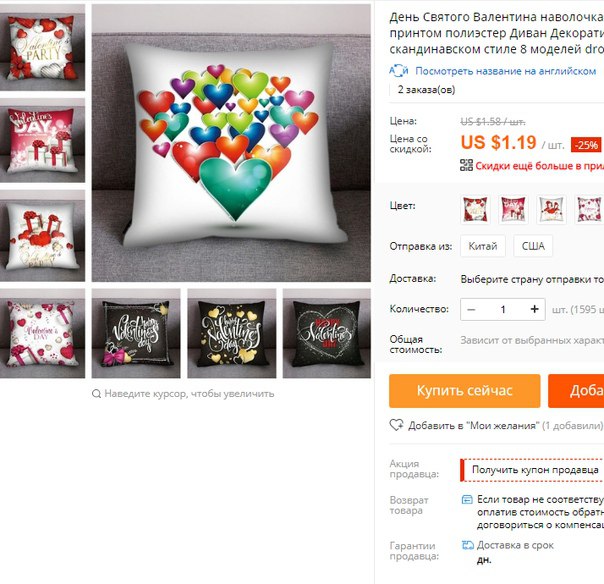This screenshot has height=584, width=604.
Task: Click the on-time delivery guarantee icon
Action: (x=467, y=545)
